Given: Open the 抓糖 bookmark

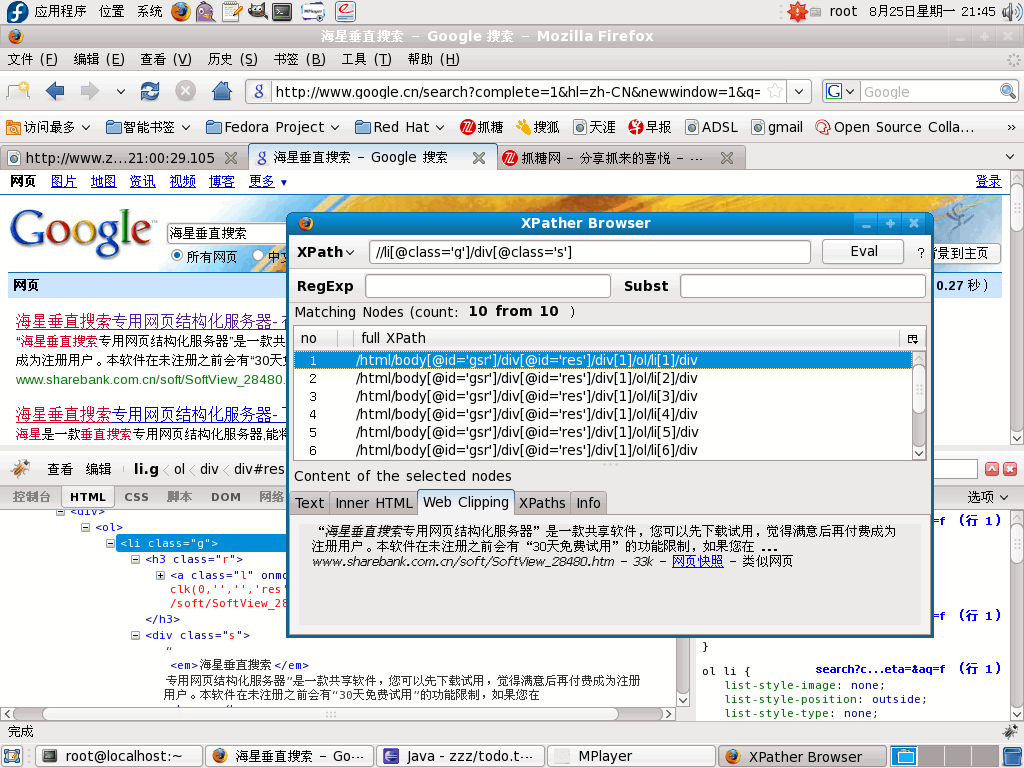Looking at the screenshot, I should coord(482,127).
